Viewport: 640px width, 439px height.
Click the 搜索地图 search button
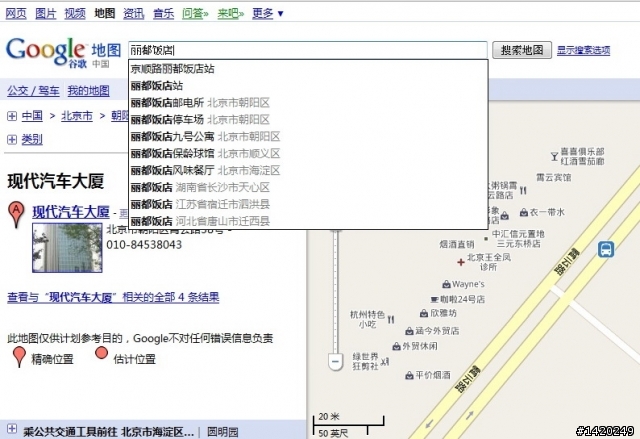click(x=522, y=50)
